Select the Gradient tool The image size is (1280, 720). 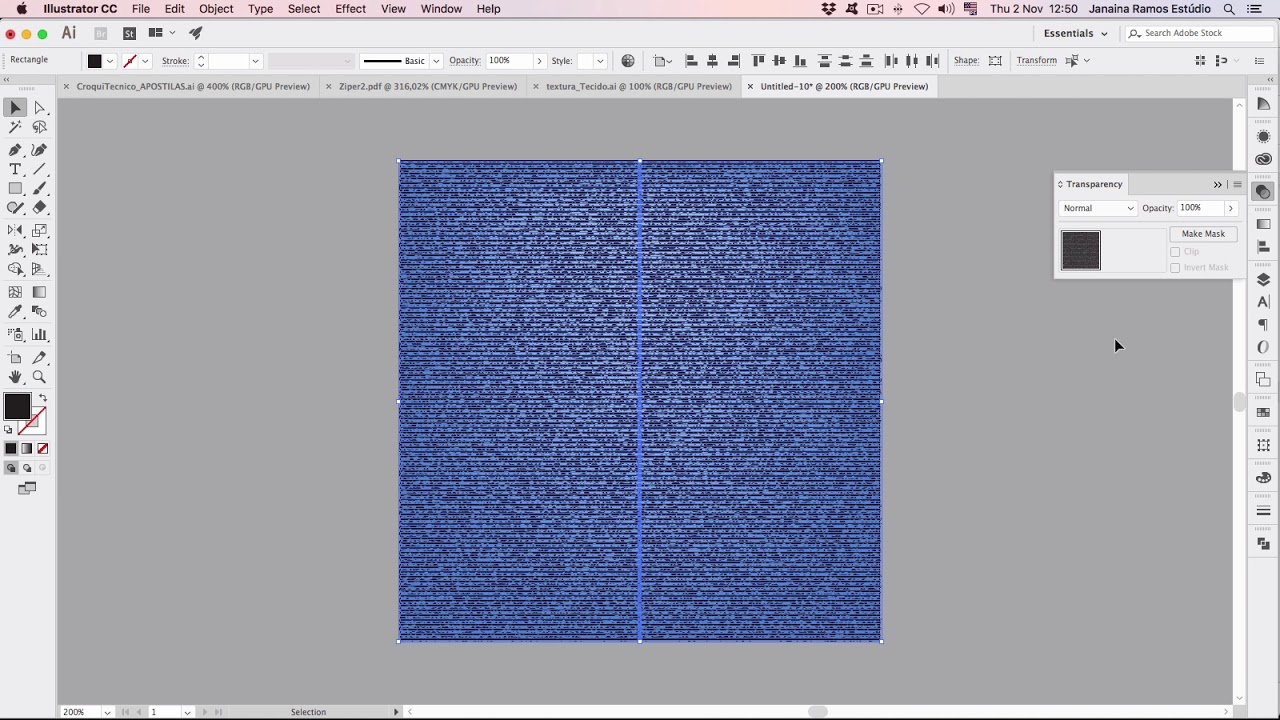39,292
